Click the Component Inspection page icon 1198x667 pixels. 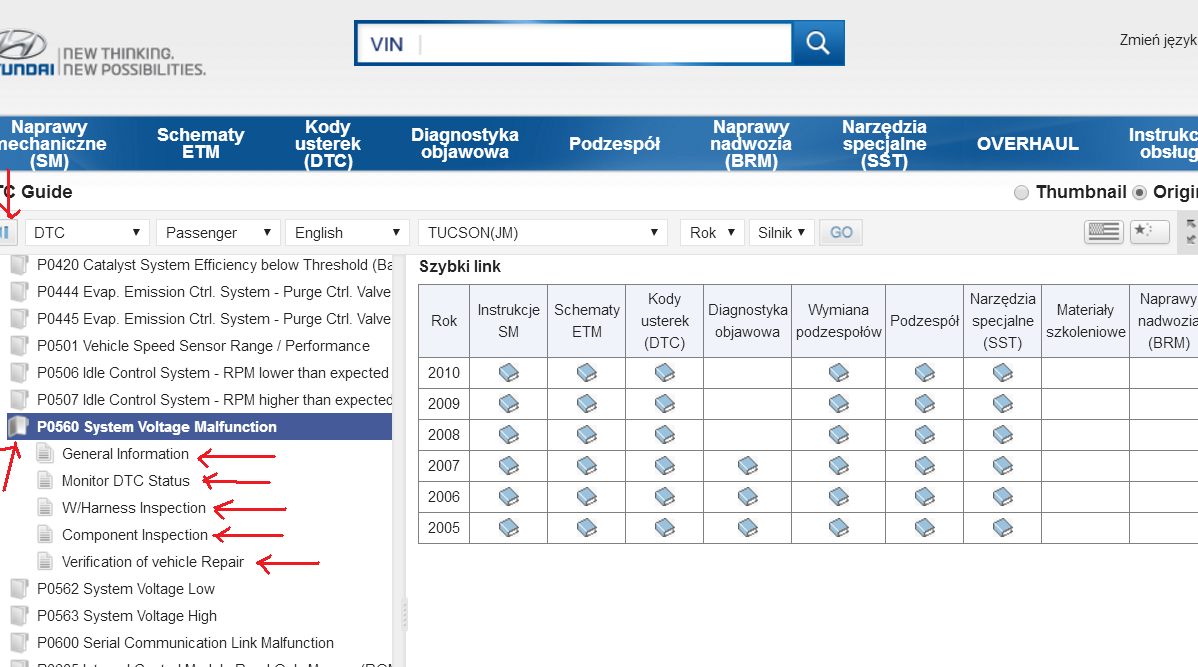coord(45,535)
